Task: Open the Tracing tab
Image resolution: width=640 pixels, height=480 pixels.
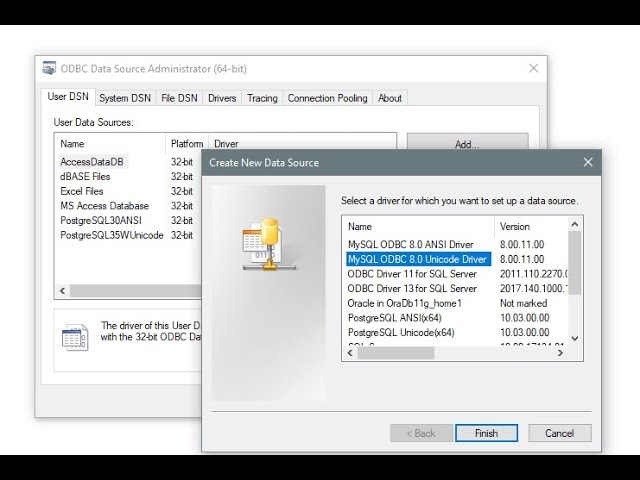Action: click(262, 98)
